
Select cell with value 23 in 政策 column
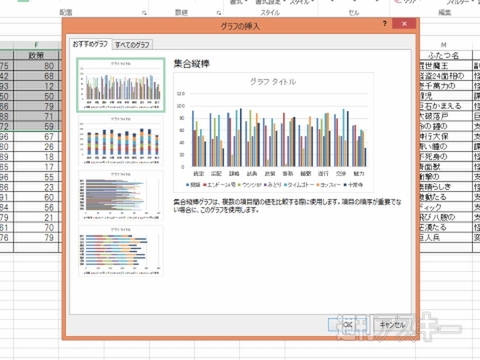tap(36, 187)
